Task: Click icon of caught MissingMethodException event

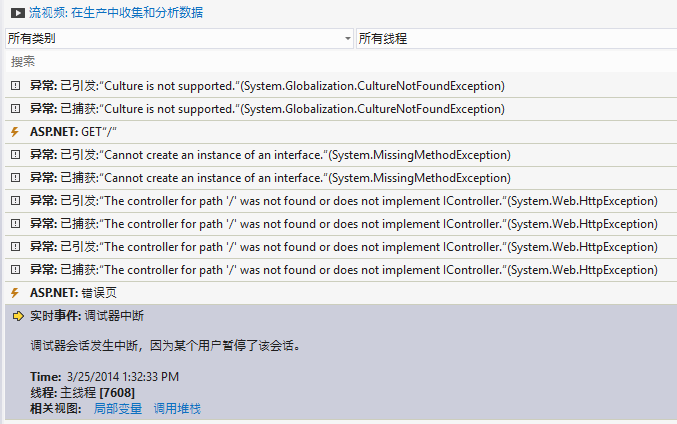Action: 16,178
